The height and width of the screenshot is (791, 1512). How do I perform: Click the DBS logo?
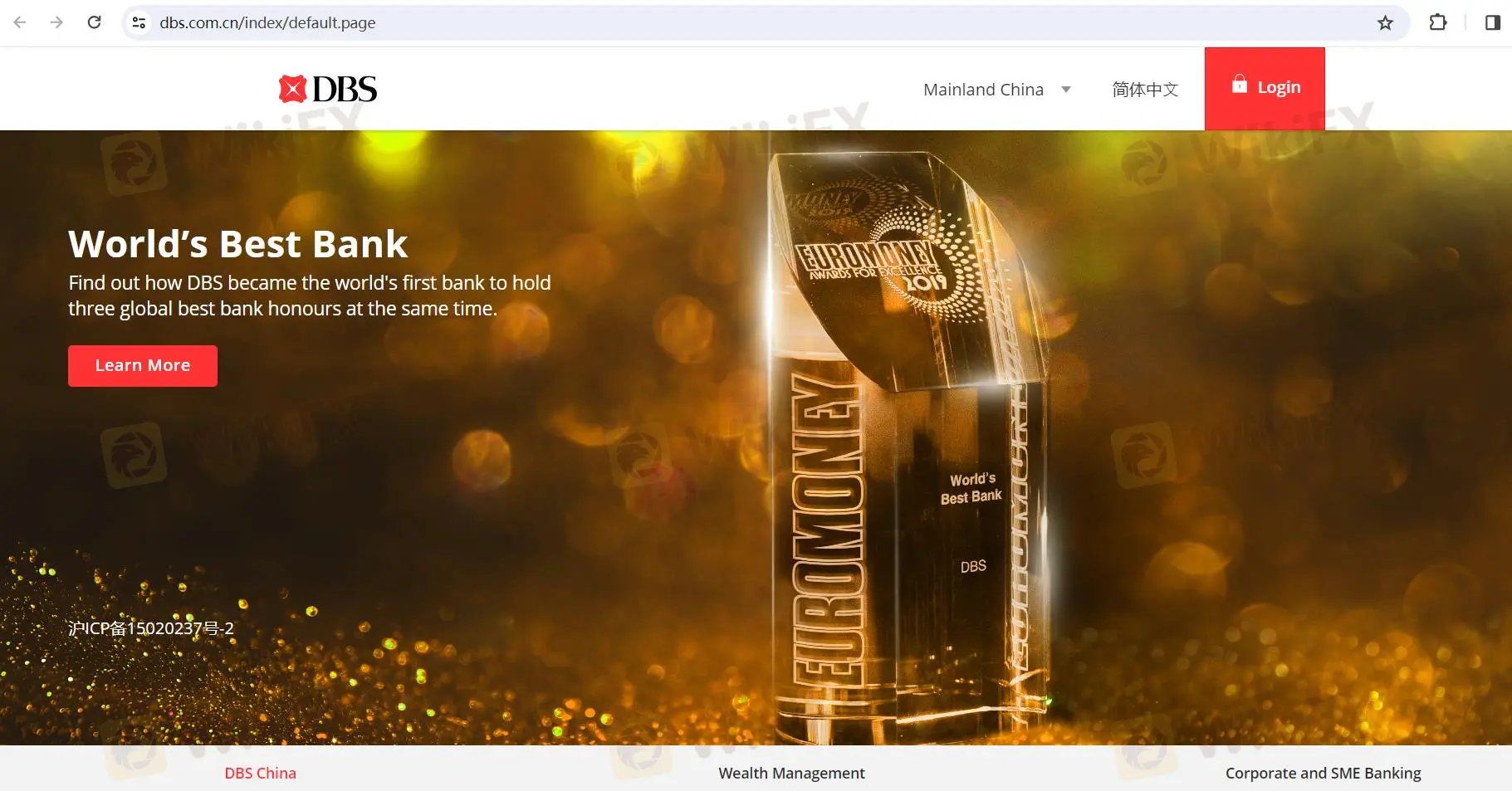[327, 89]
